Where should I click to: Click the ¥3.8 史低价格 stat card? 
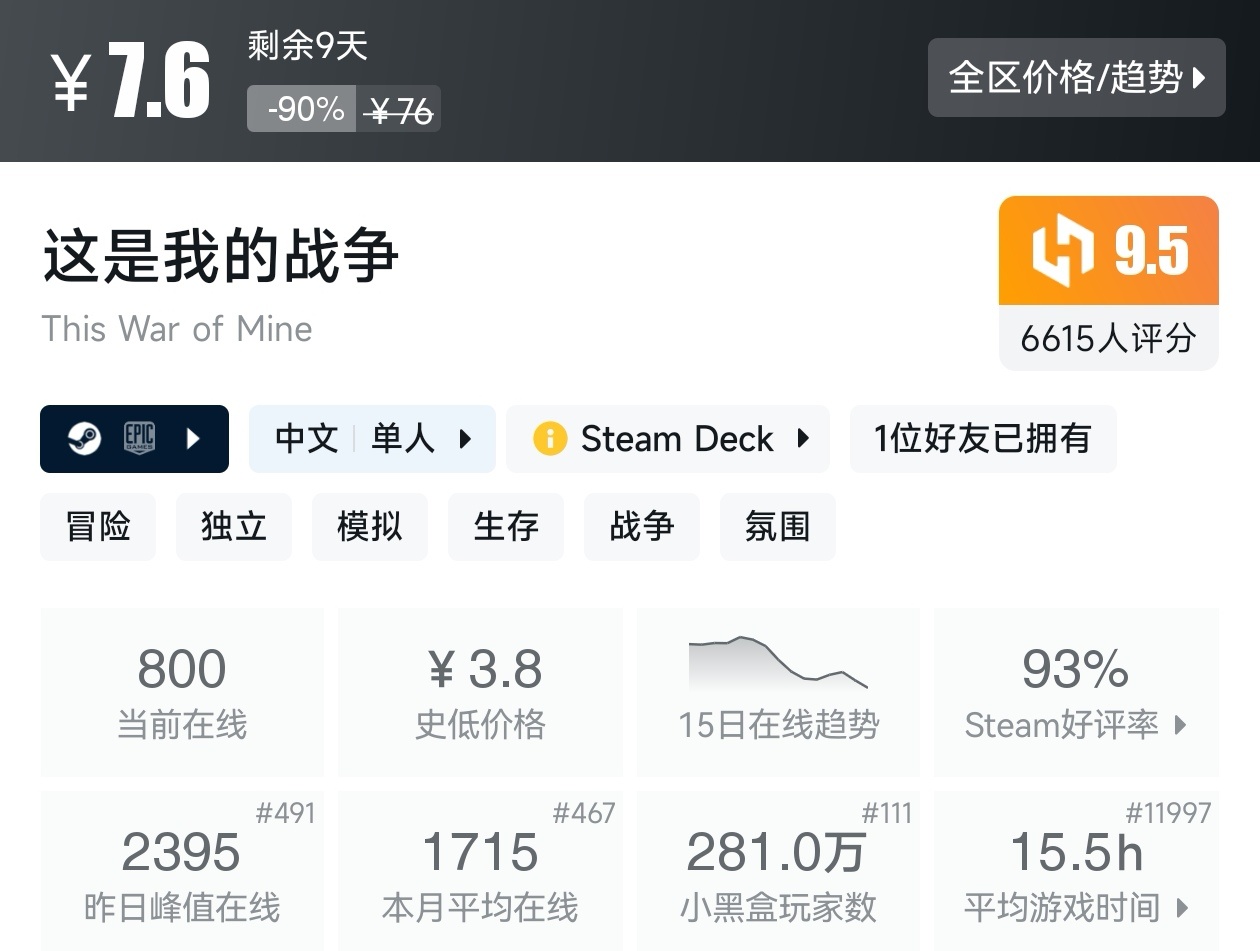(x=480, y=692)
